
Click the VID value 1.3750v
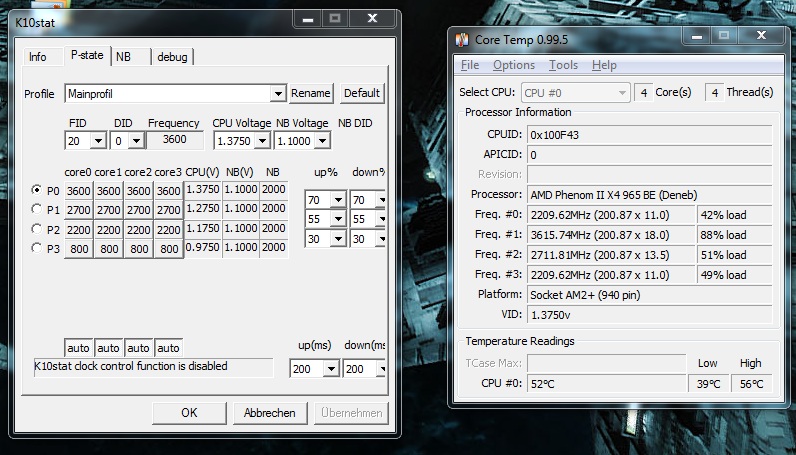tap(650, 315)
